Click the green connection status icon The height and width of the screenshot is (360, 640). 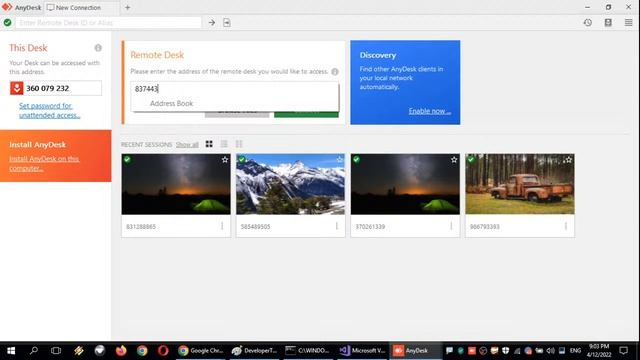pos(7,22)
